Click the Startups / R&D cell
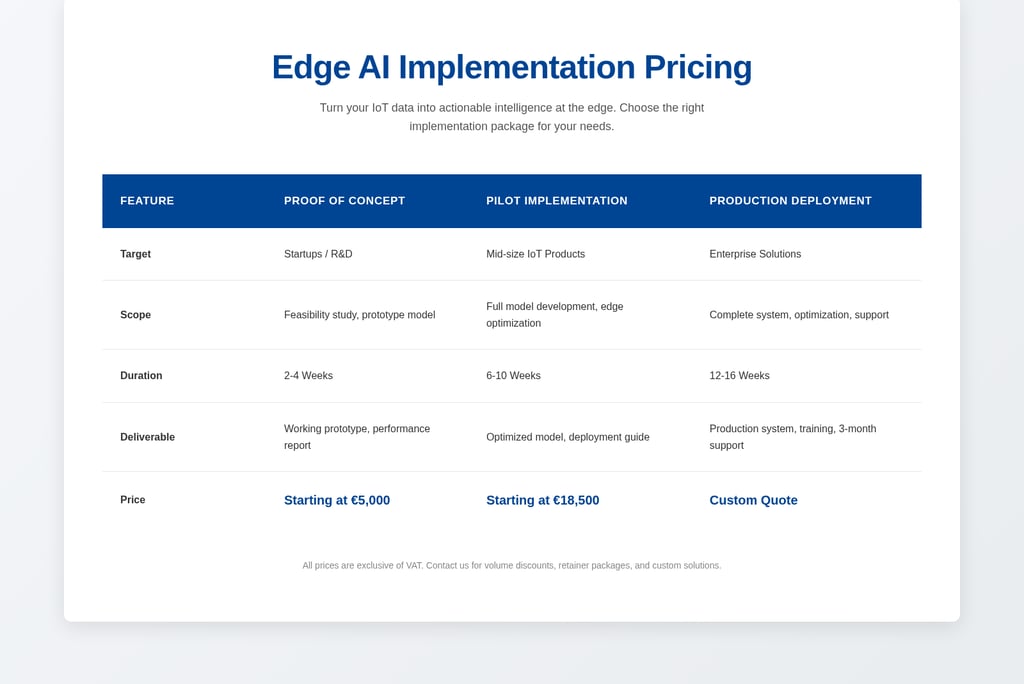 (318, 254)
